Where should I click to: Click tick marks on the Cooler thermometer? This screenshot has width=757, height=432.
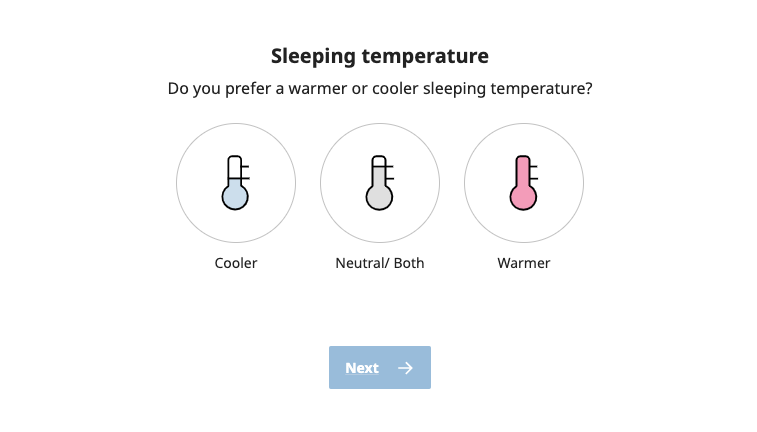[x=245, y=172]
